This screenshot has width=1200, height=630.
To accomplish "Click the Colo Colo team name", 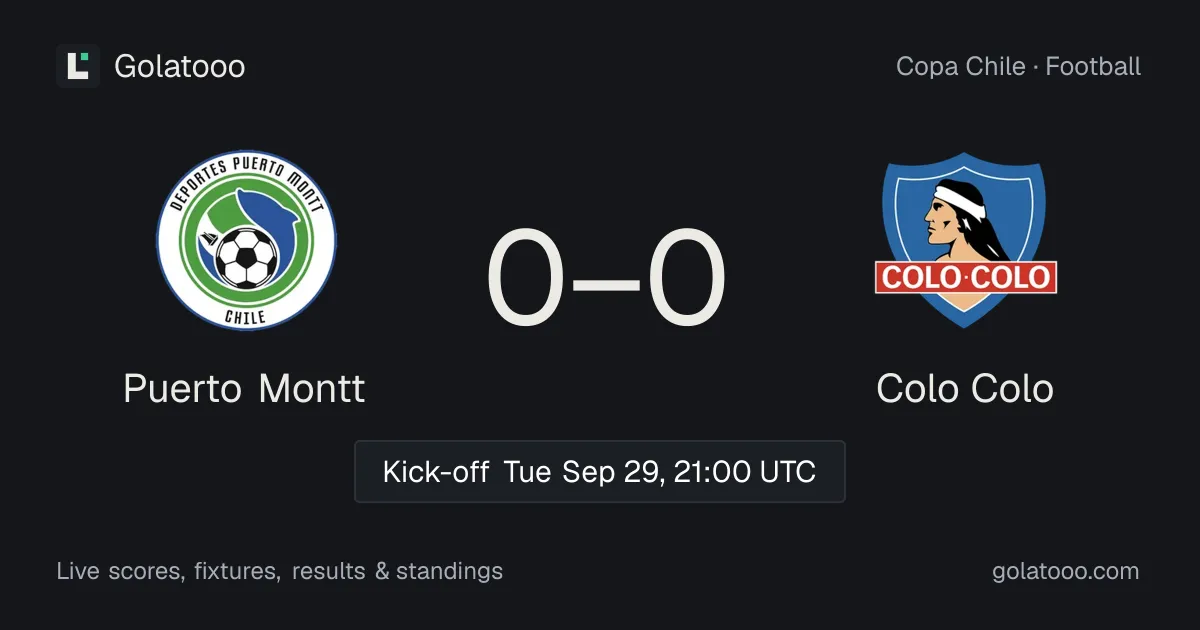I will (965, 388).
